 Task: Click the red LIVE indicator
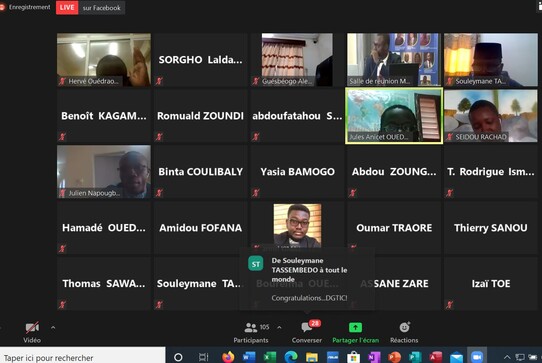tap(67, 7)
